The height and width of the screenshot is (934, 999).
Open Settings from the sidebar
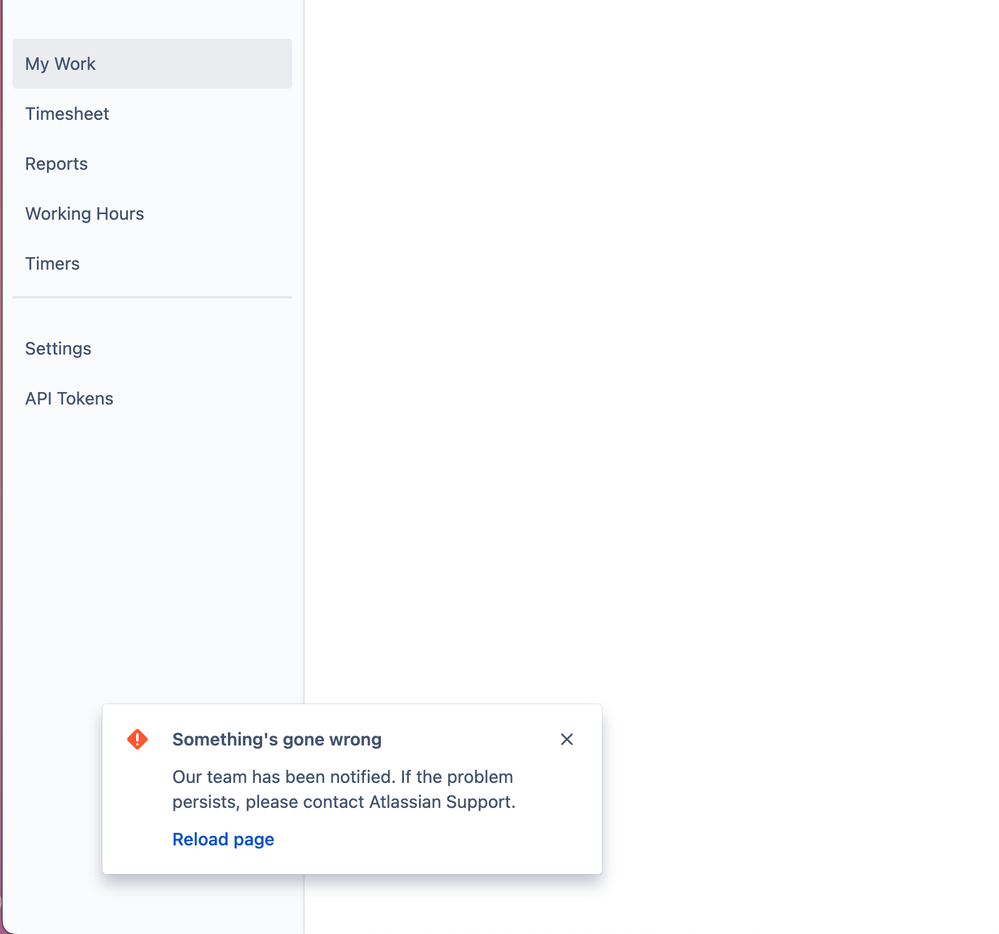click(x=58, y=349)
